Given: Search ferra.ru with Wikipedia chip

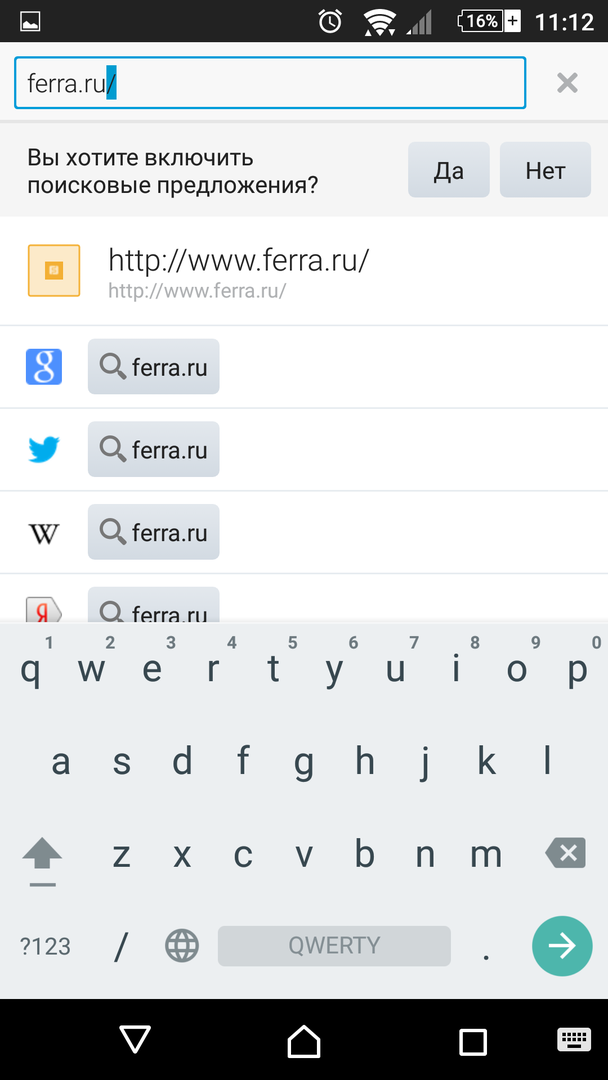Looking at the screenshot, I should pos(154,533).
